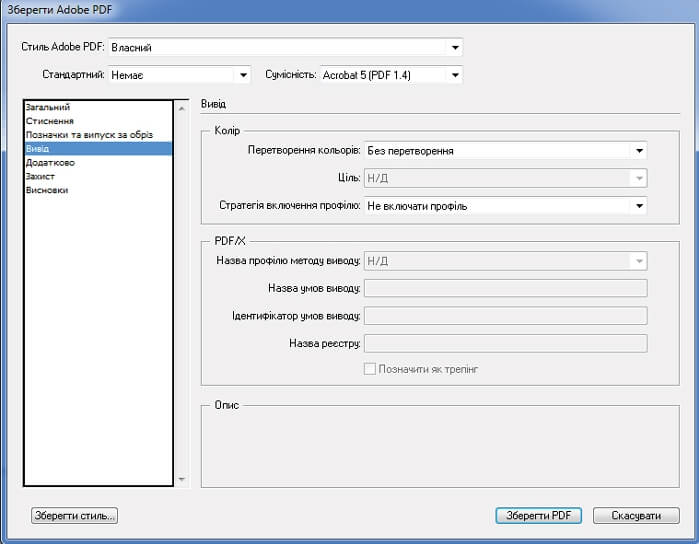The width and height of the screenshot is (699, 544).
Task: Click the Скасувати button
Action: click(x=636, y=516)
